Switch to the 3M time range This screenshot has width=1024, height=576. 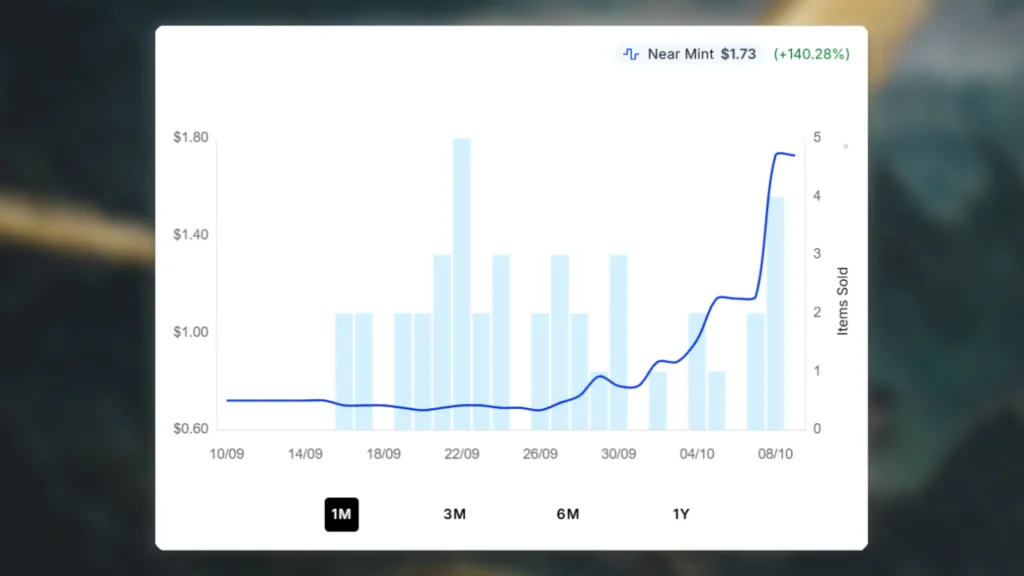click(455, 515)
